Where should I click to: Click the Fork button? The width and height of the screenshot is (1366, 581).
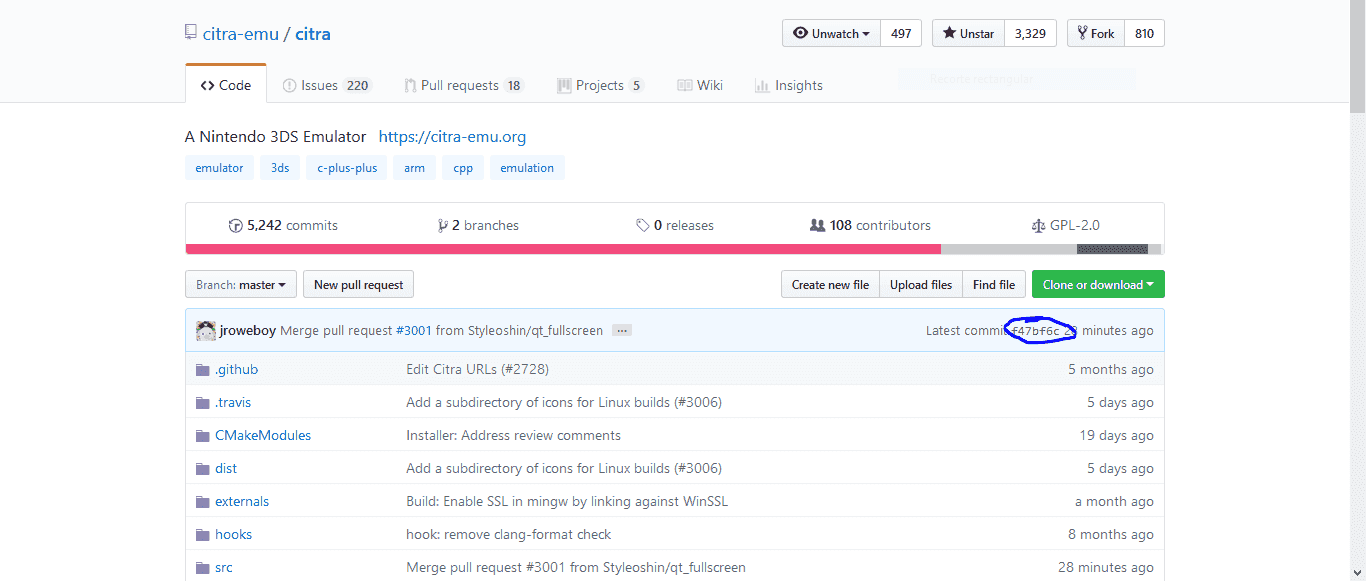click(x=1096, y=33)
